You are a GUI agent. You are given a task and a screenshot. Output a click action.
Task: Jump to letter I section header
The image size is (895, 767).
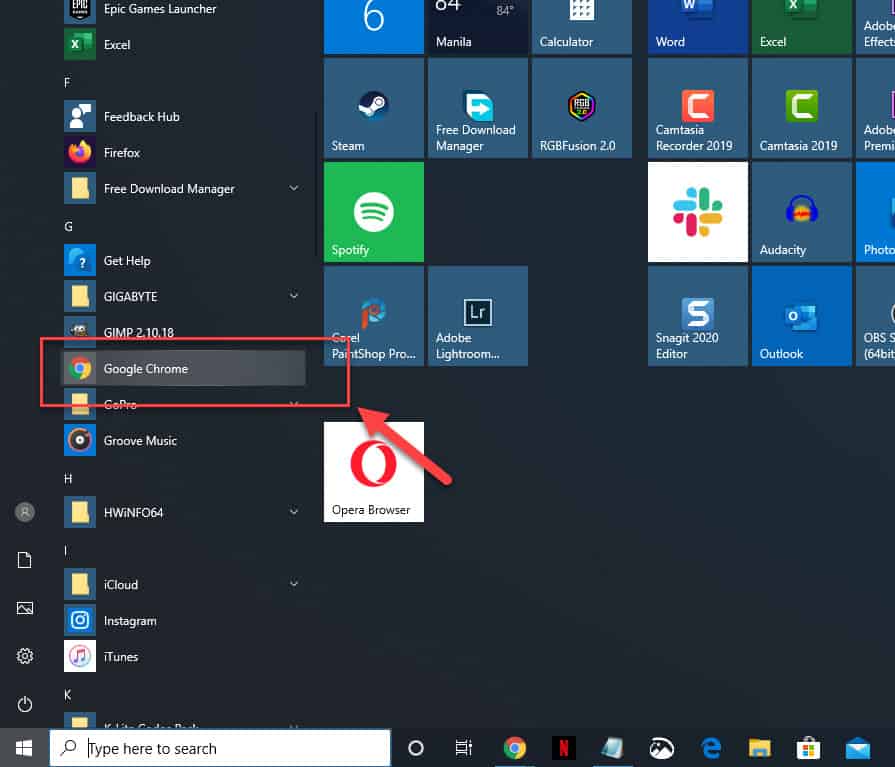pos(66,551)
